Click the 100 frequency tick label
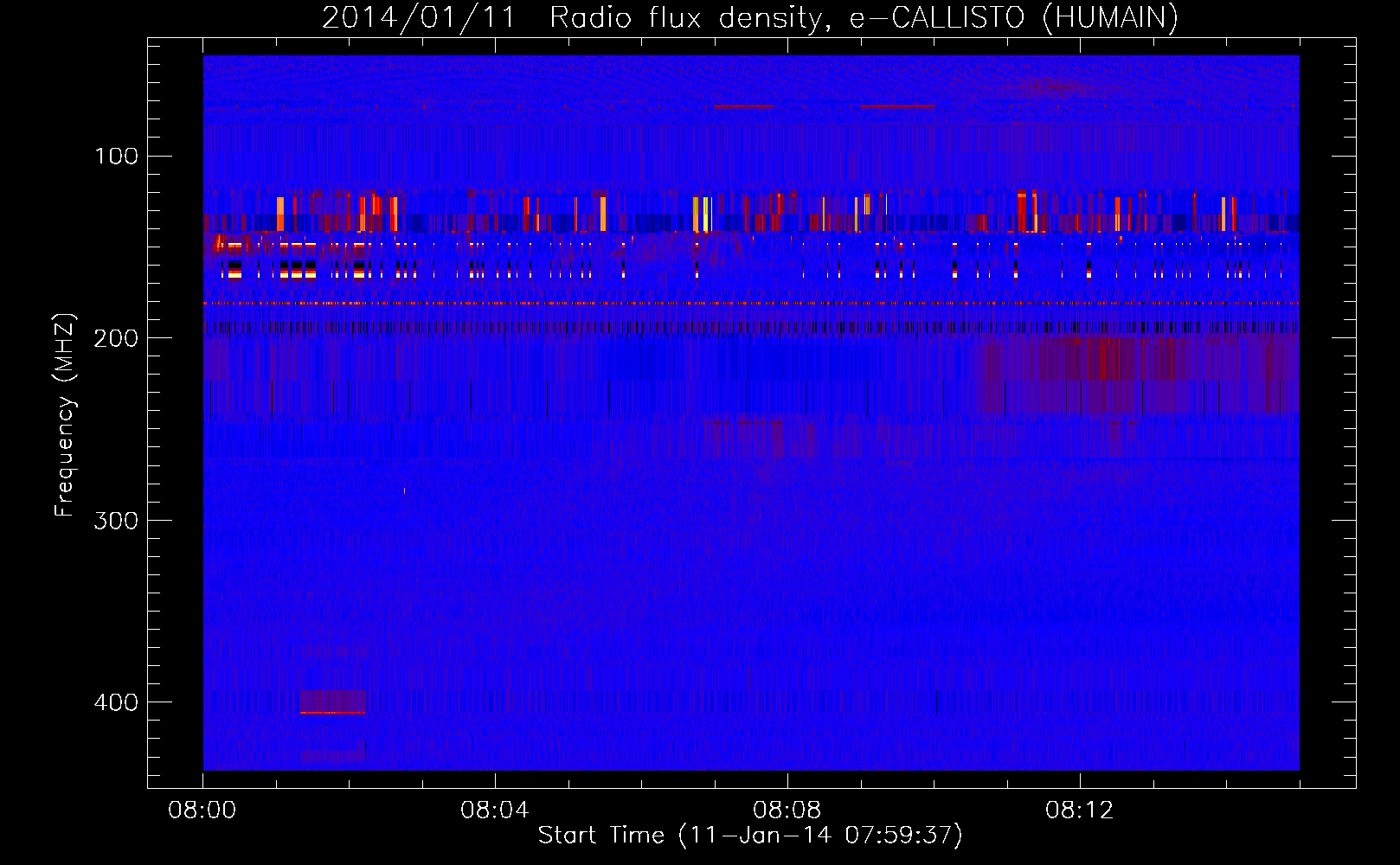 (x=117, y=156)
